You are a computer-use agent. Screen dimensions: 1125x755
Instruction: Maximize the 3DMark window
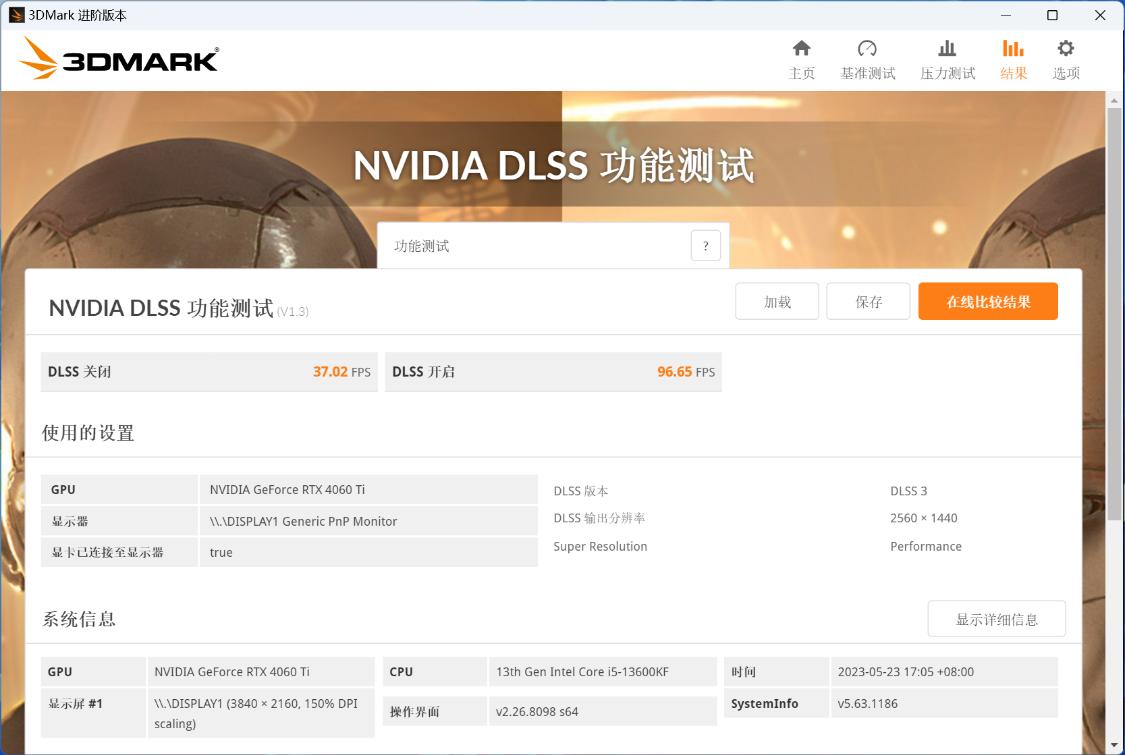1052,15
